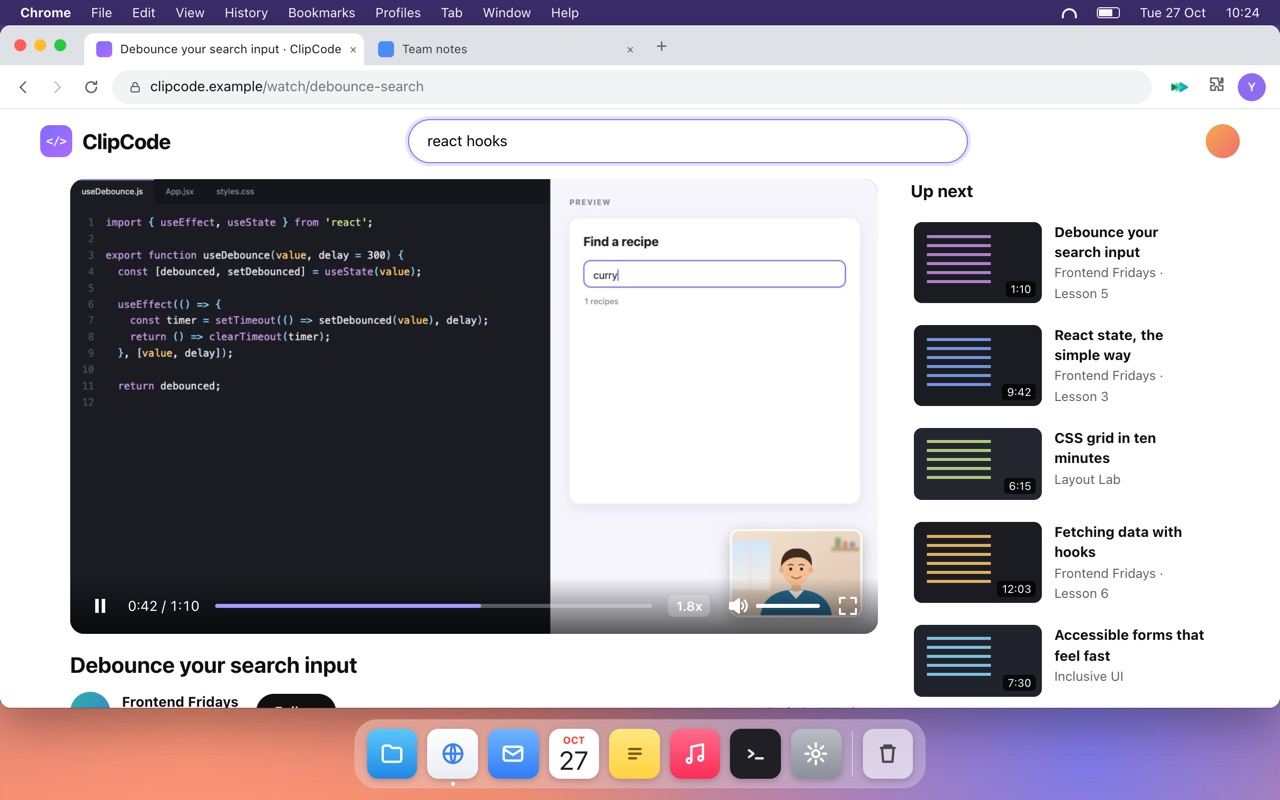Switch to the Team notes tab

(507, 48)
